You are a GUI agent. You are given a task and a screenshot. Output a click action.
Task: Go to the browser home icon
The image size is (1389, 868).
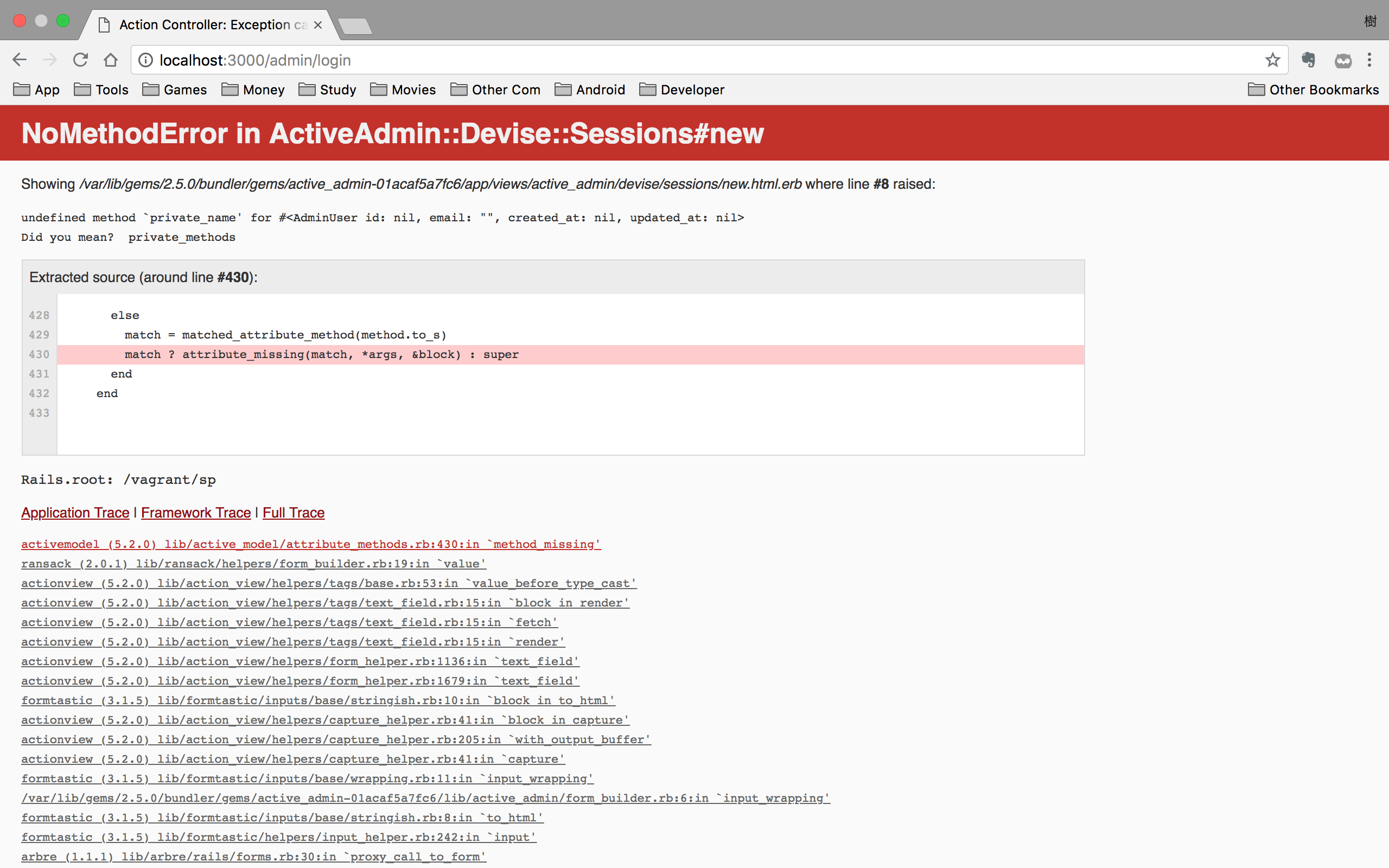[x=111, y=60]
